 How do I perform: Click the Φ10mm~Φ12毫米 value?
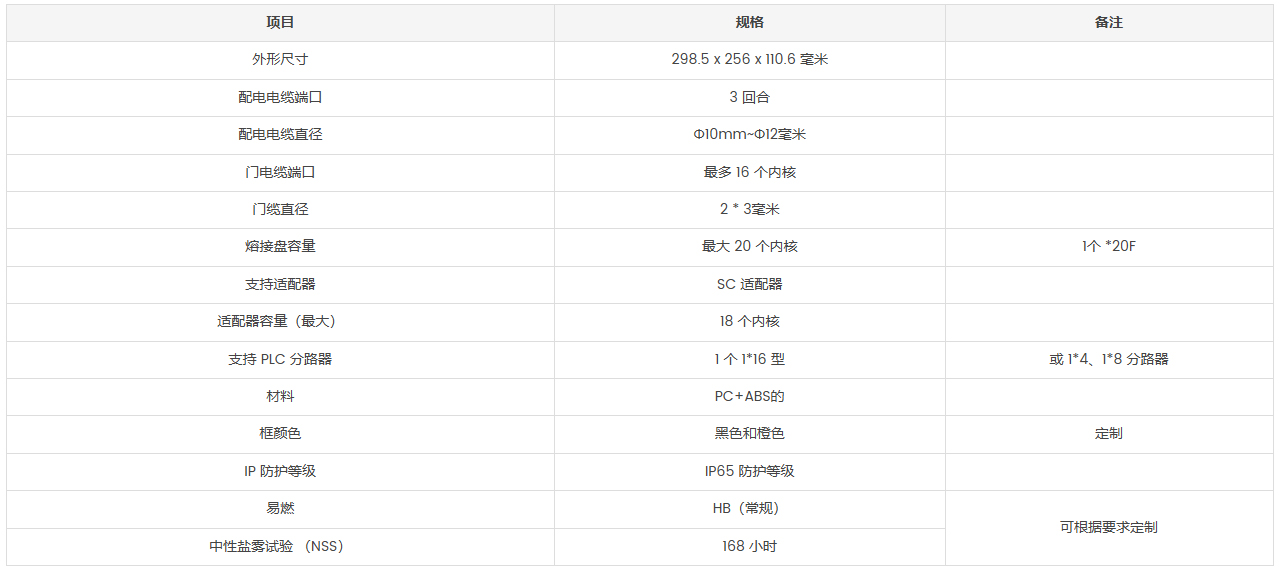749,135
